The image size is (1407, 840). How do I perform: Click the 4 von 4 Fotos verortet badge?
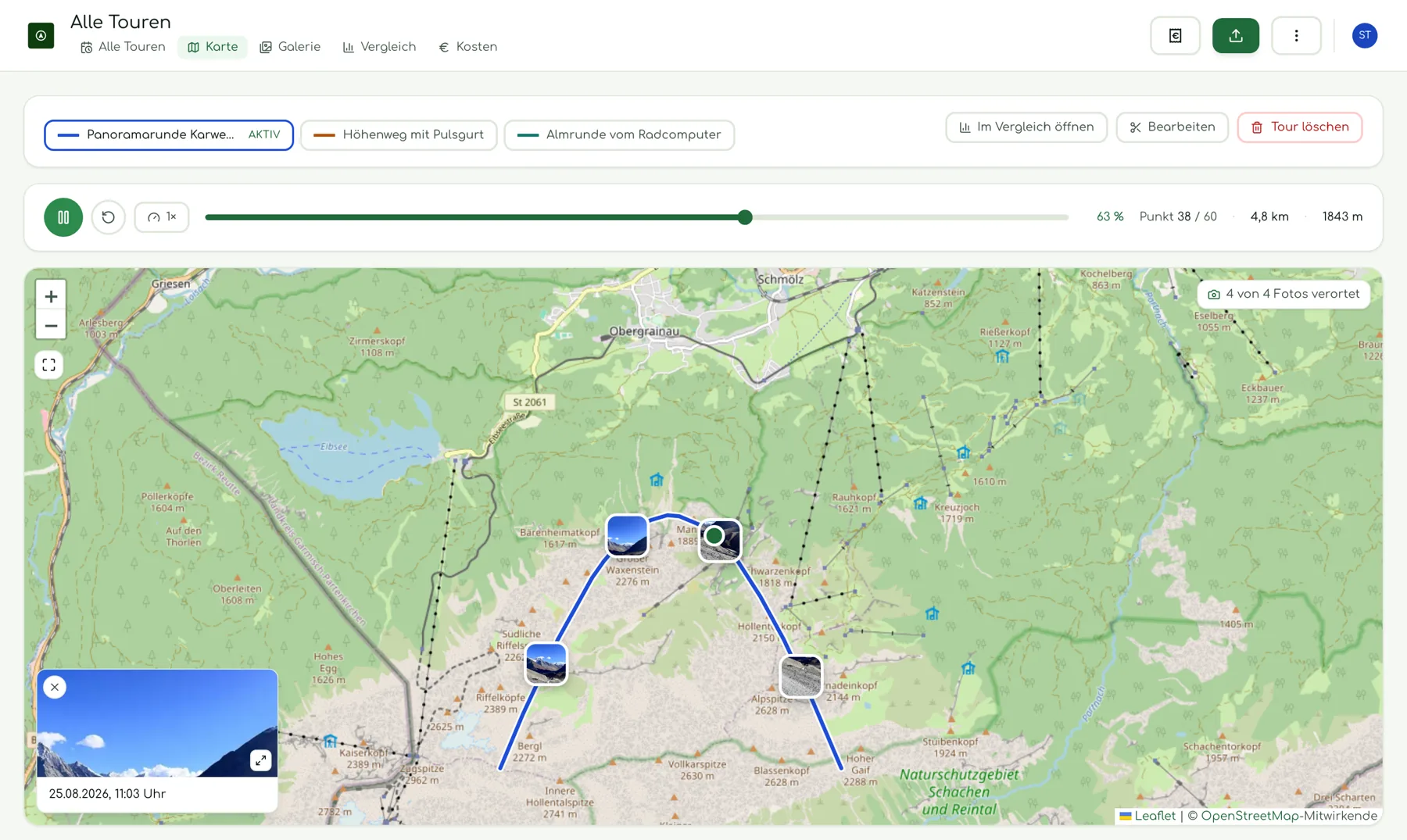coord(1283,295)
